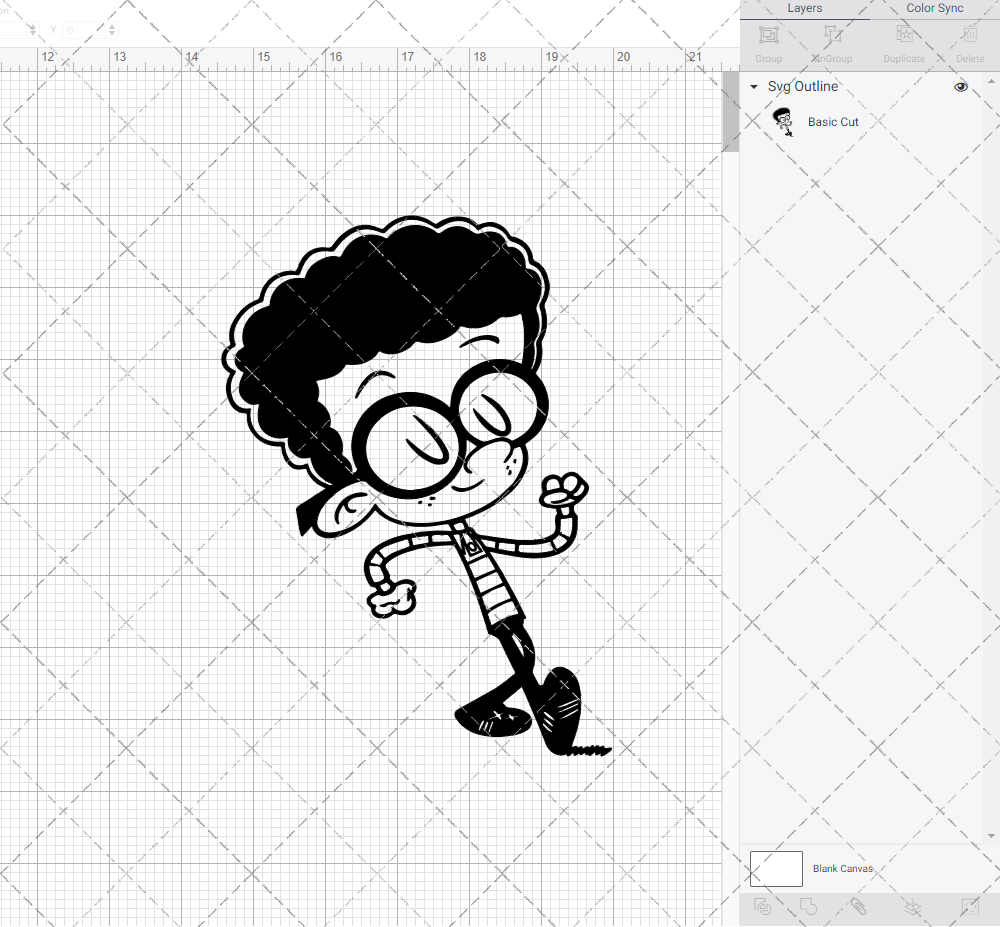1000x927 pixels.
Task: Switch to the Layers tab
Action: pos(804,8)
